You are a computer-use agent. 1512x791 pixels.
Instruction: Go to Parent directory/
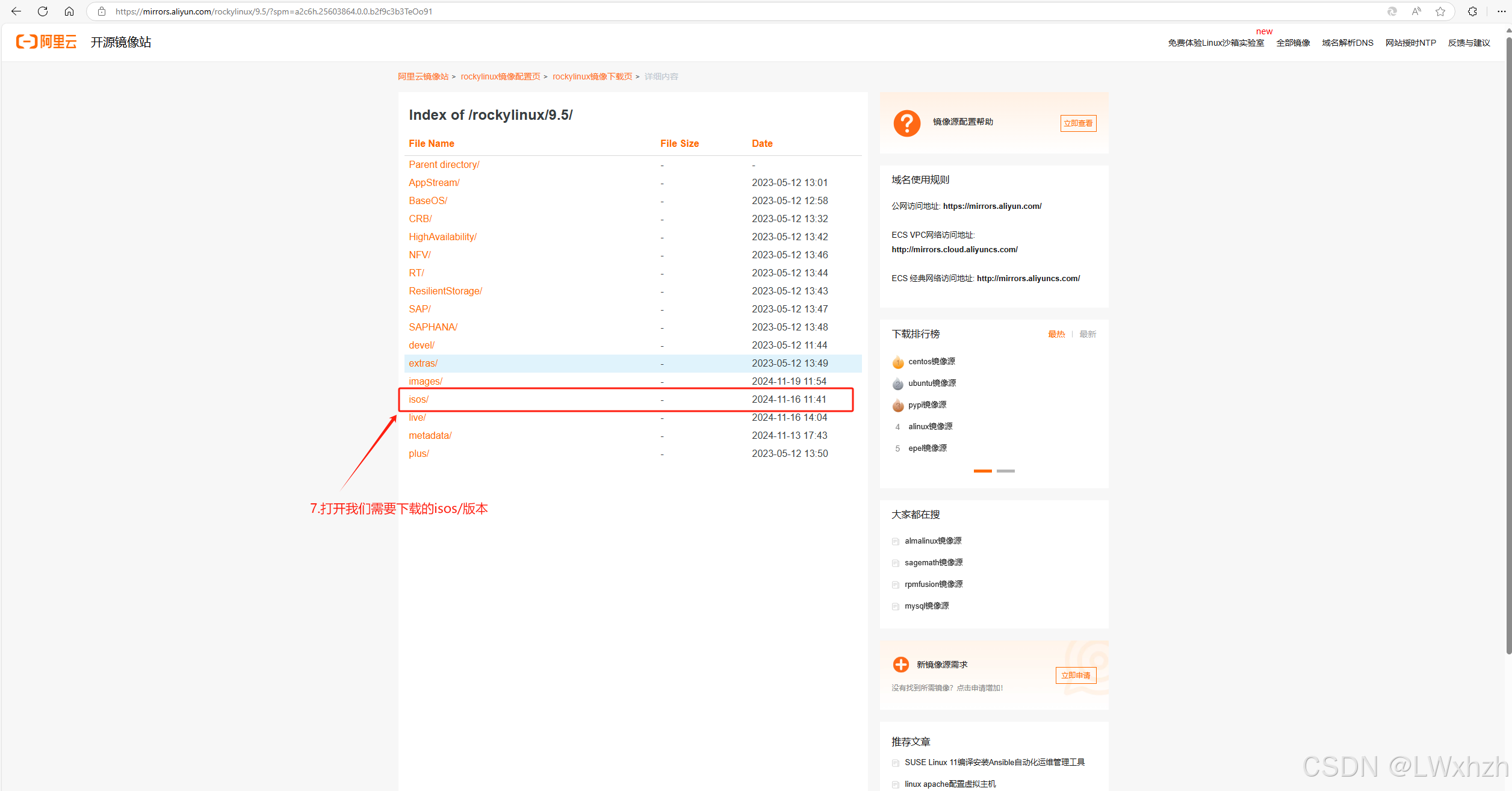[x=444, y=165]
